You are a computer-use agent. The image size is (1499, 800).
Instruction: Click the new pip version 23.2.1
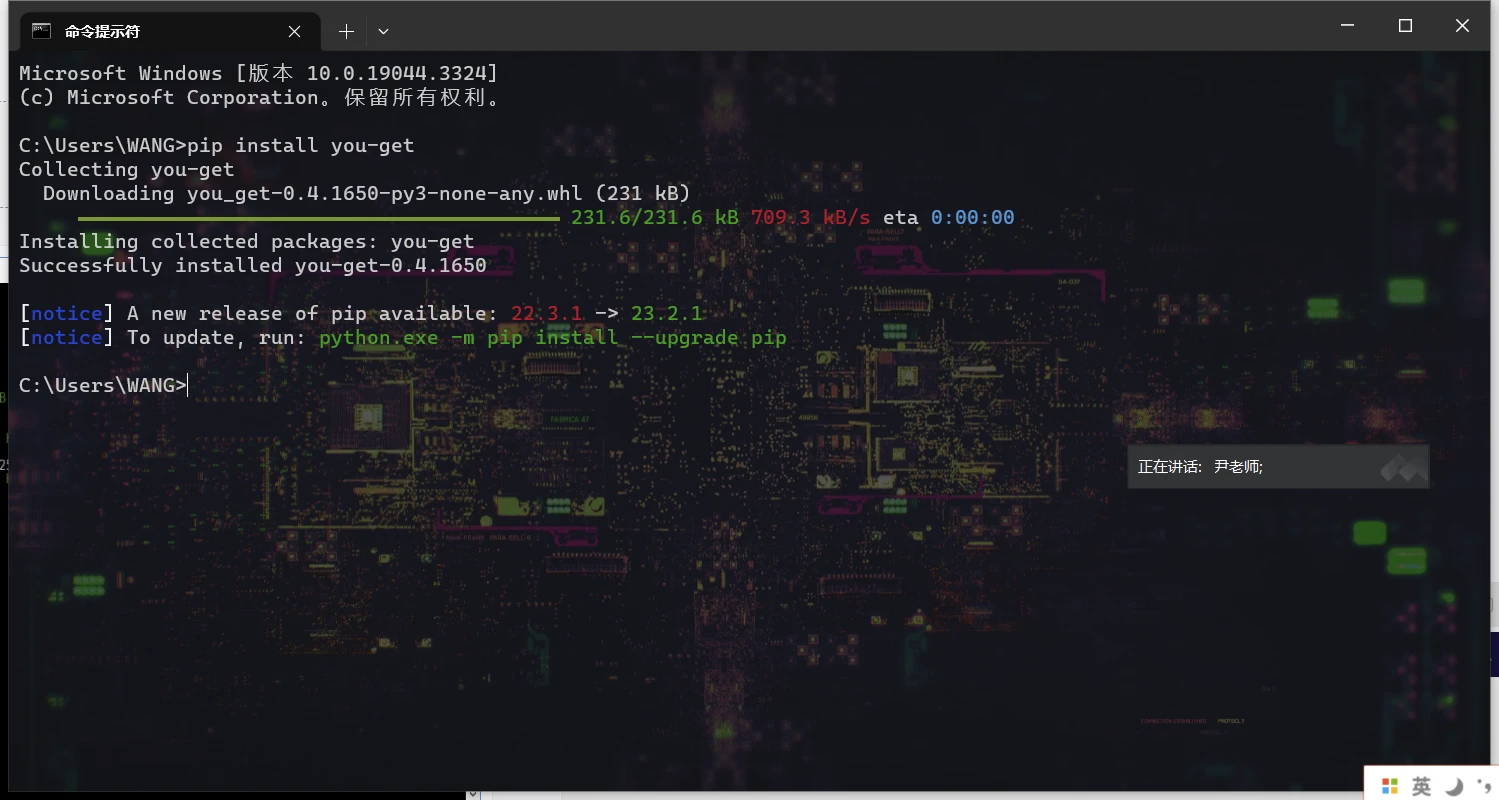tap(666, 313)
